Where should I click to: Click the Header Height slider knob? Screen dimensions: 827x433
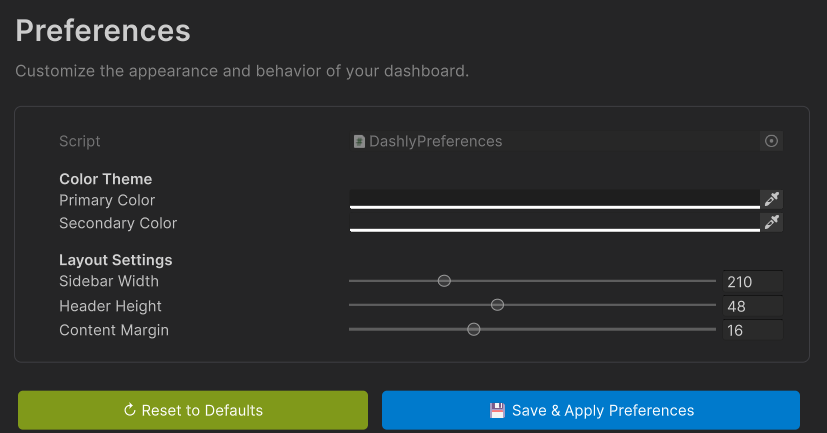(497, 305)
